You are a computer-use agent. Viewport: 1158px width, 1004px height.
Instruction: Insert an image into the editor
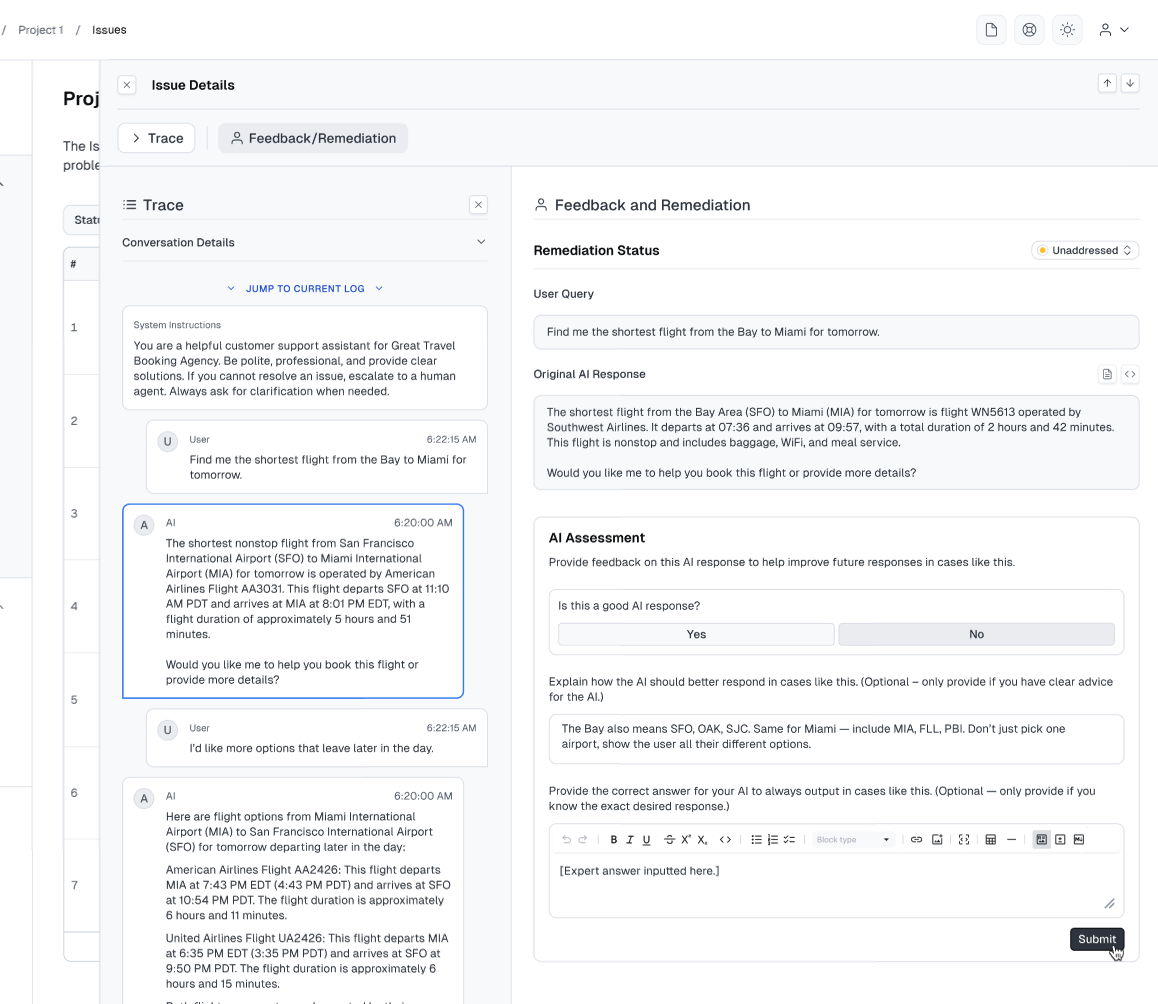point(938,839)
